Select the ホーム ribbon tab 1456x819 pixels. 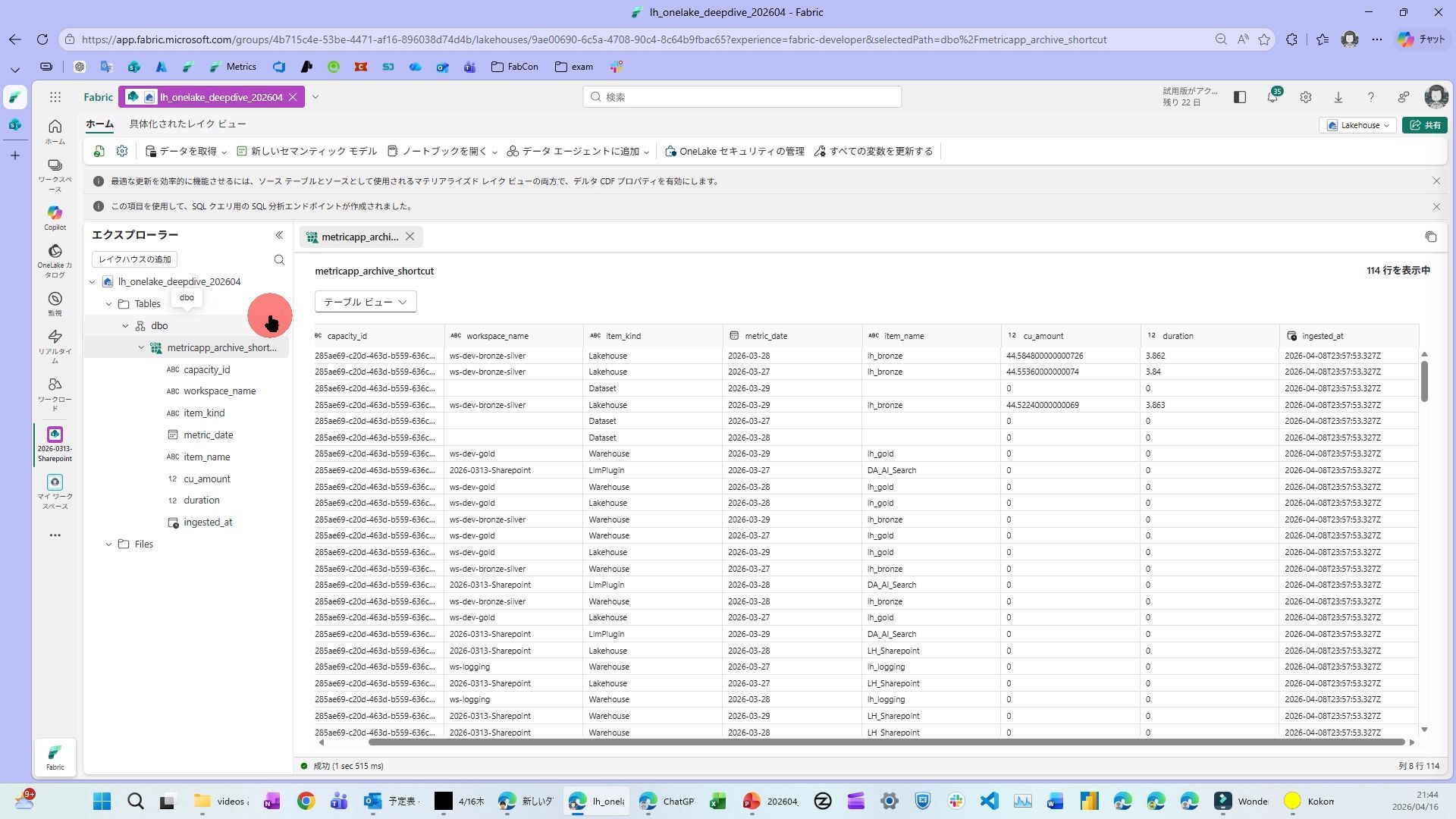point(99,124)
